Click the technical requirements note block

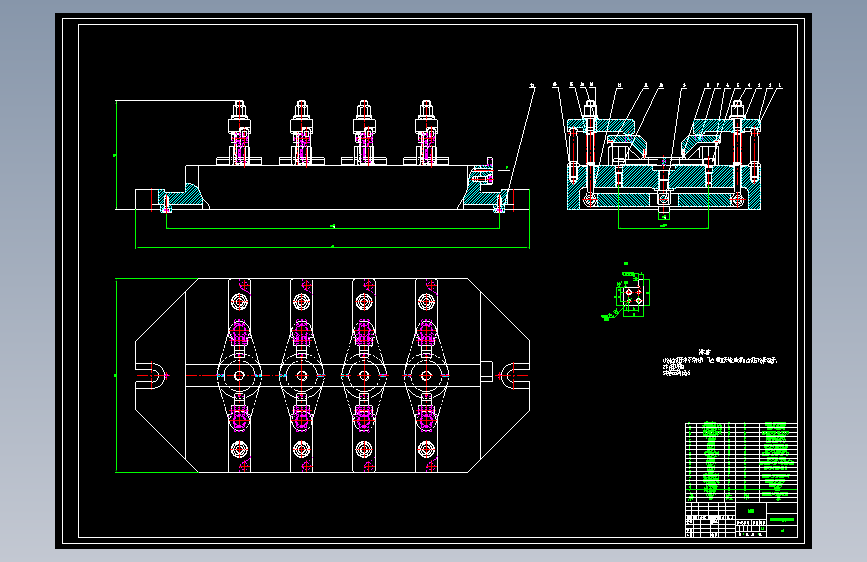pyautogui.click(x=720, y=363)
